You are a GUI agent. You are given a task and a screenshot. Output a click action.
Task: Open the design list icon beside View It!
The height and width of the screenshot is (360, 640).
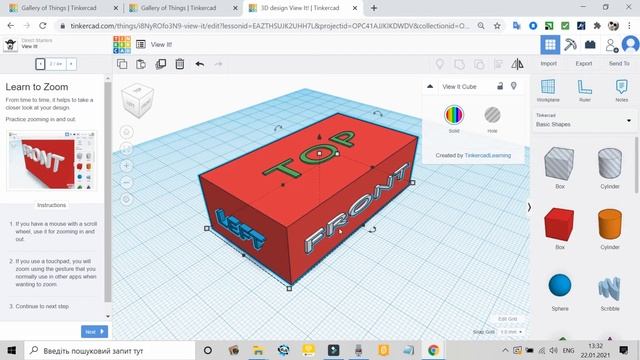point(141,44)
